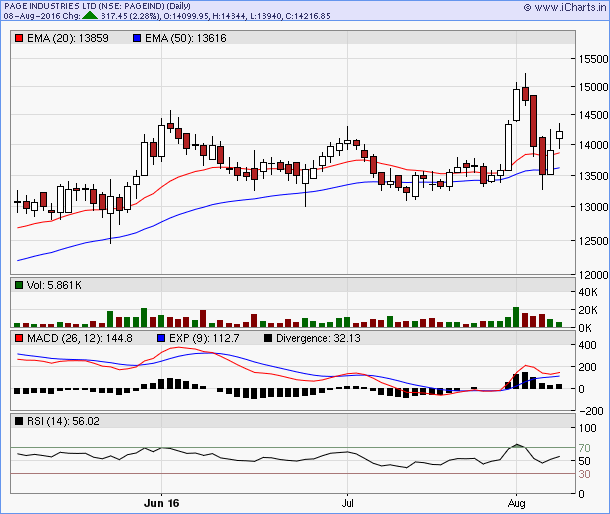The width and height of the screenshot is (610, 514).
Task: Click the -200 MACD axis label
Action: tap(591, 411)
